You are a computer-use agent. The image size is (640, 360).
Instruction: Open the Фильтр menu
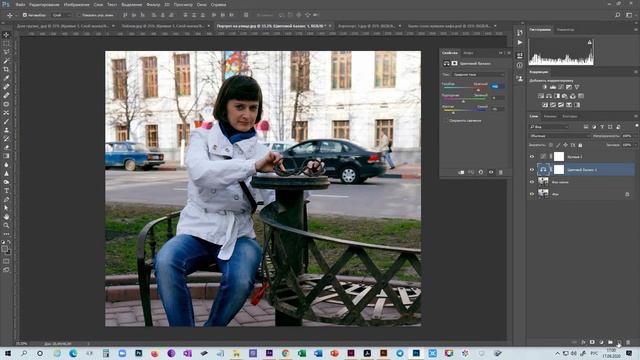coord(153,5)
